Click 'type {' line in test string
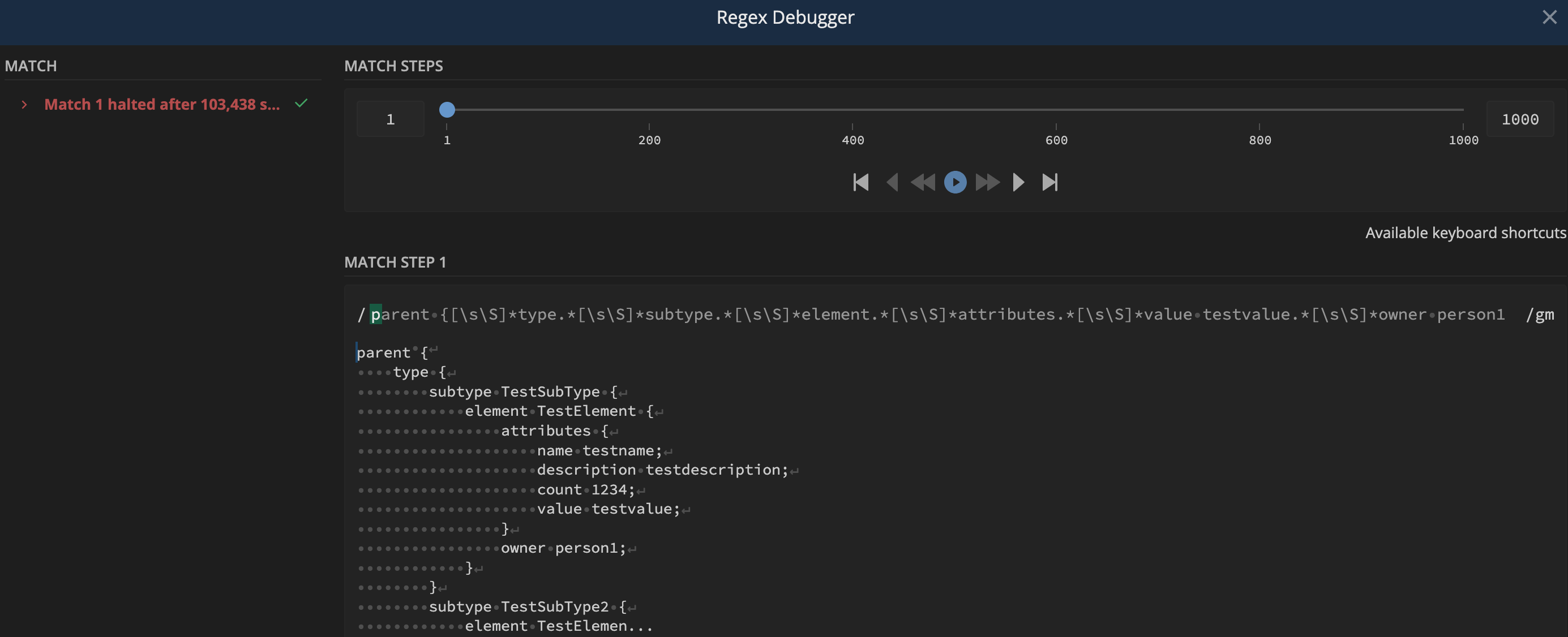Screen dimensions: 1568x637 pos(419,372)
